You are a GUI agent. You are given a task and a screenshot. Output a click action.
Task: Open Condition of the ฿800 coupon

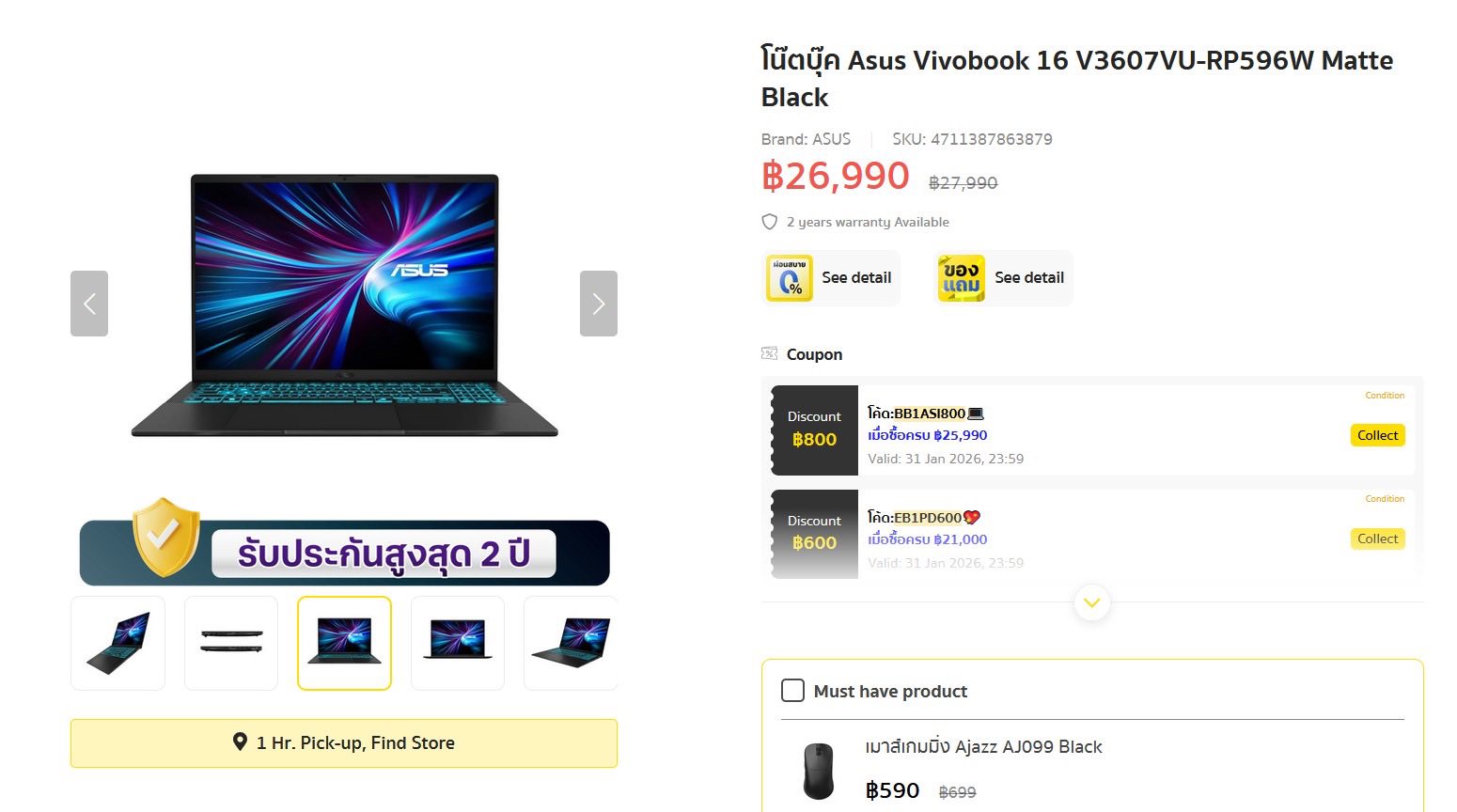point(1385,396)
